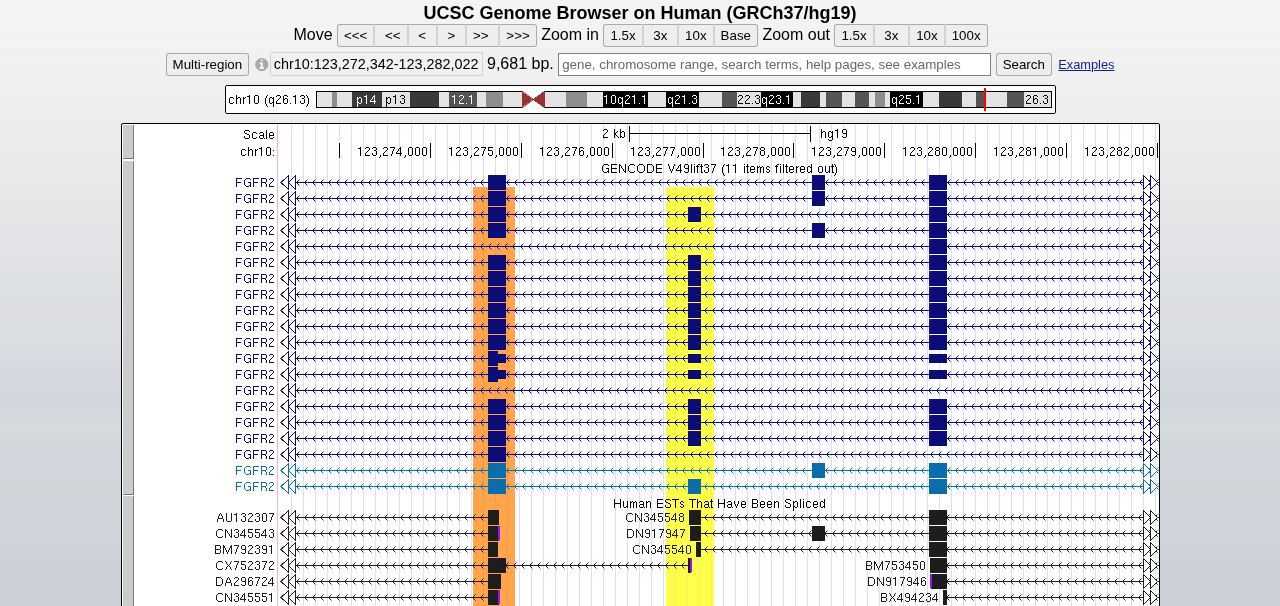1280x606 pixels.
Task: Select EST label DA296724
Action: click(x=245, y=582)
